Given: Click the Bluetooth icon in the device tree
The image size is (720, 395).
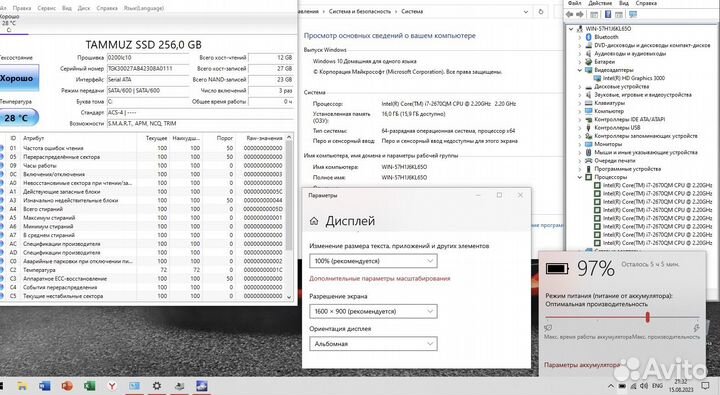Looking at the screenshot, I should [x=589, y=37].
